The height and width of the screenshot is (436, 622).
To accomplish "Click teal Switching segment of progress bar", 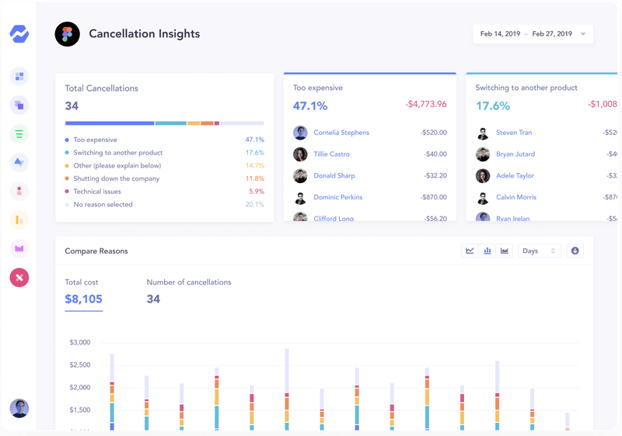I will (x=171, y=123).
